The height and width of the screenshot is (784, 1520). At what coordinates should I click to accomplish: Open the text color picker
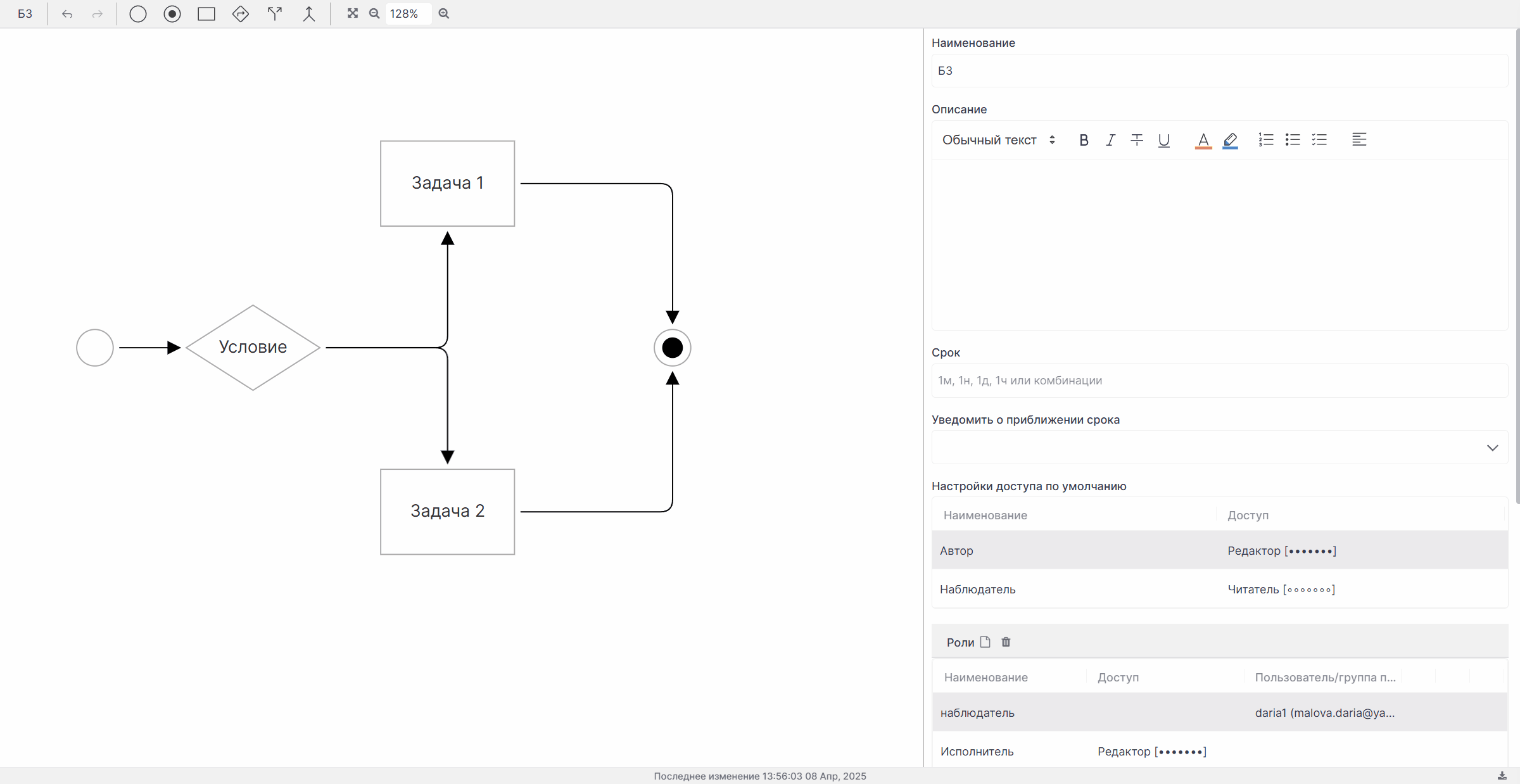(x=1203, y=140)
